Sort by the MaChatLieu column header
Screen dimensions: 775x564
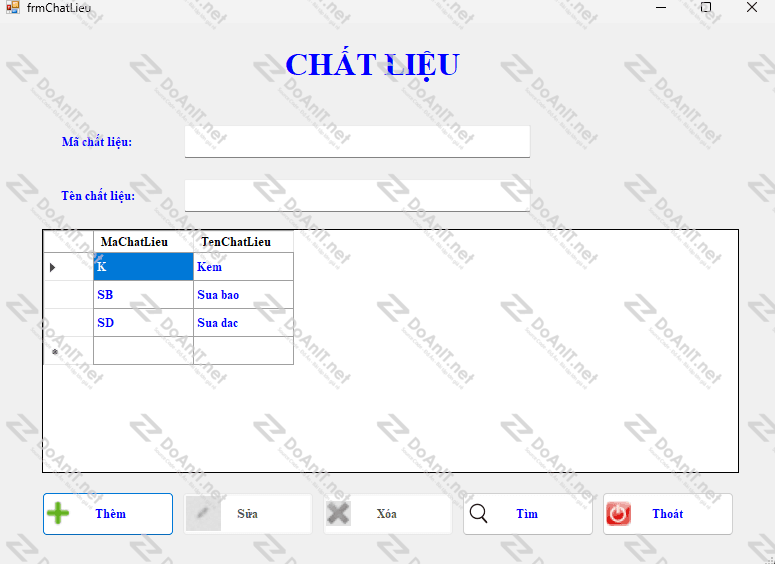point(143,242)
